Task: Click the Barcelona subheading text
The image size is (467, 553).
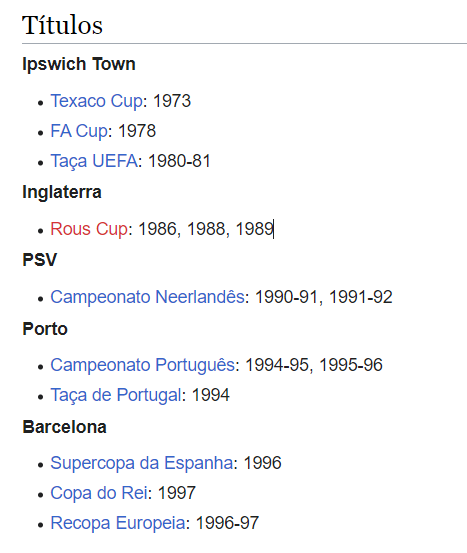Action: [64, 427]
